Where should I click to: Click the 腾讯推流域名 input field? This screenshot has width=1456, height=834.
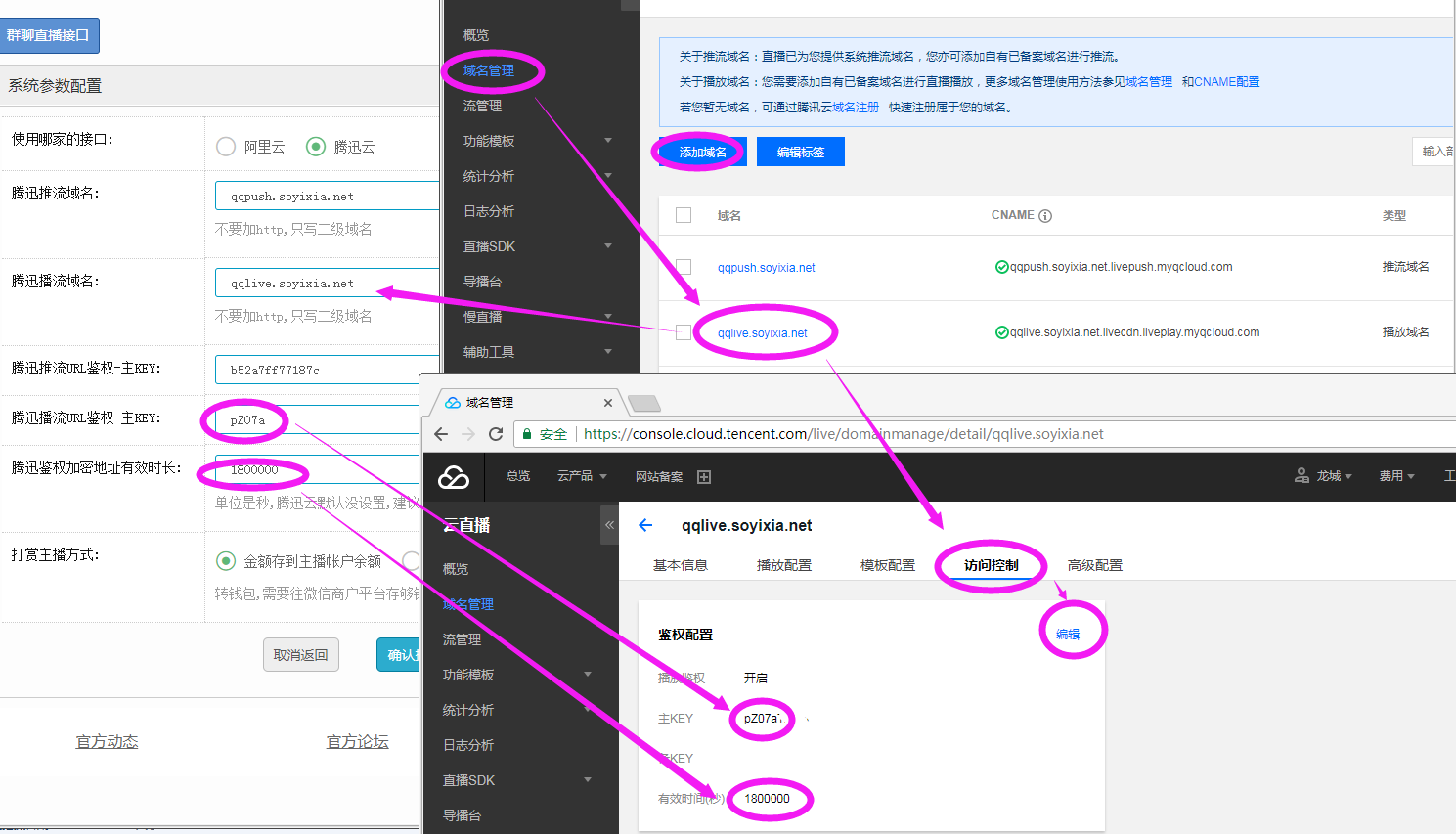pyautogui.click(x=327, y=196)
